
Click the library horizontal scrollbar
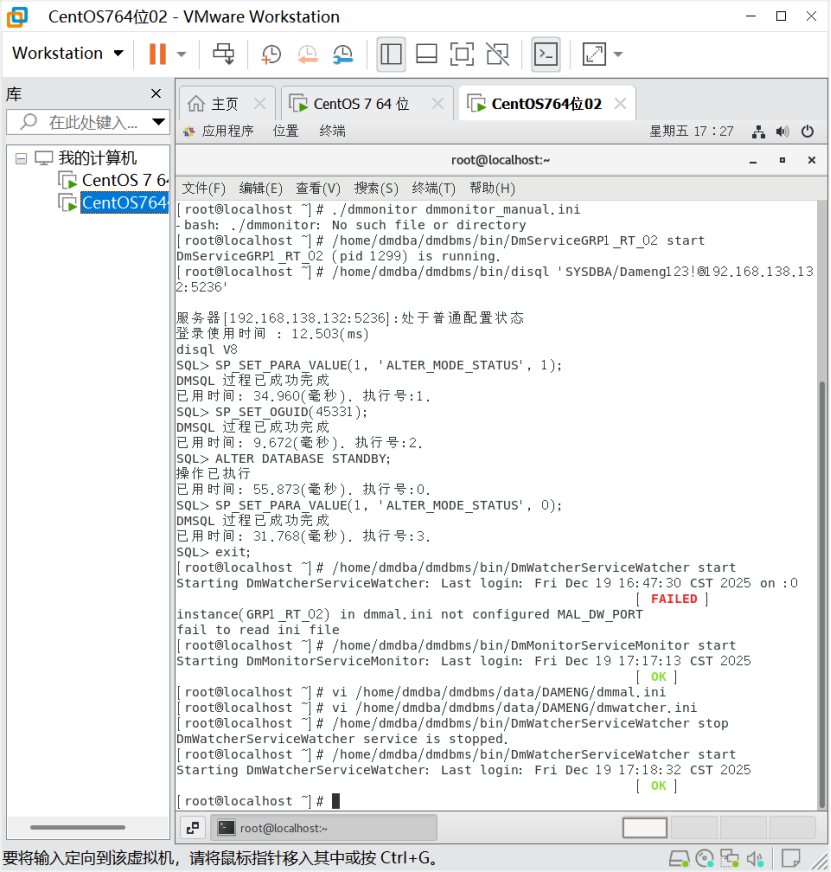coord(77,827)
